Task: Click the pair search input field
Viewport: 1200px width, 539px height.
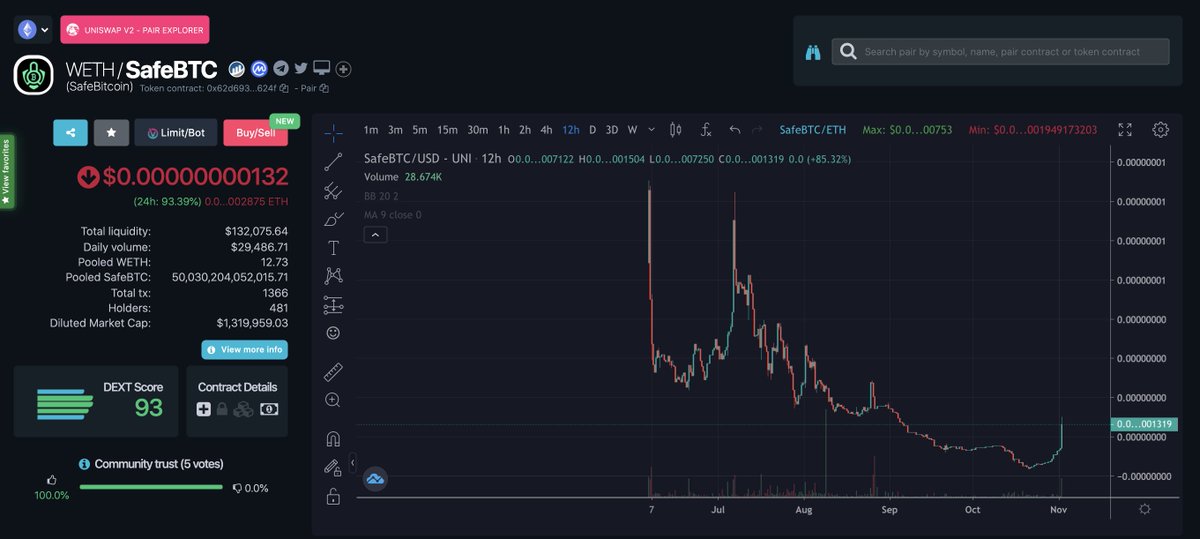Action: coord(1000,51)
